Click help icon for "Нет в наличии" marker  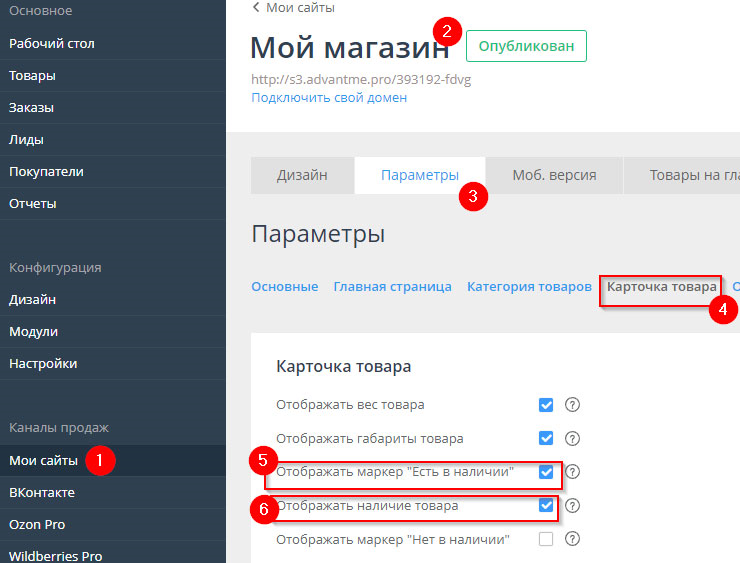pyautogui.click(x=573, y=539)
